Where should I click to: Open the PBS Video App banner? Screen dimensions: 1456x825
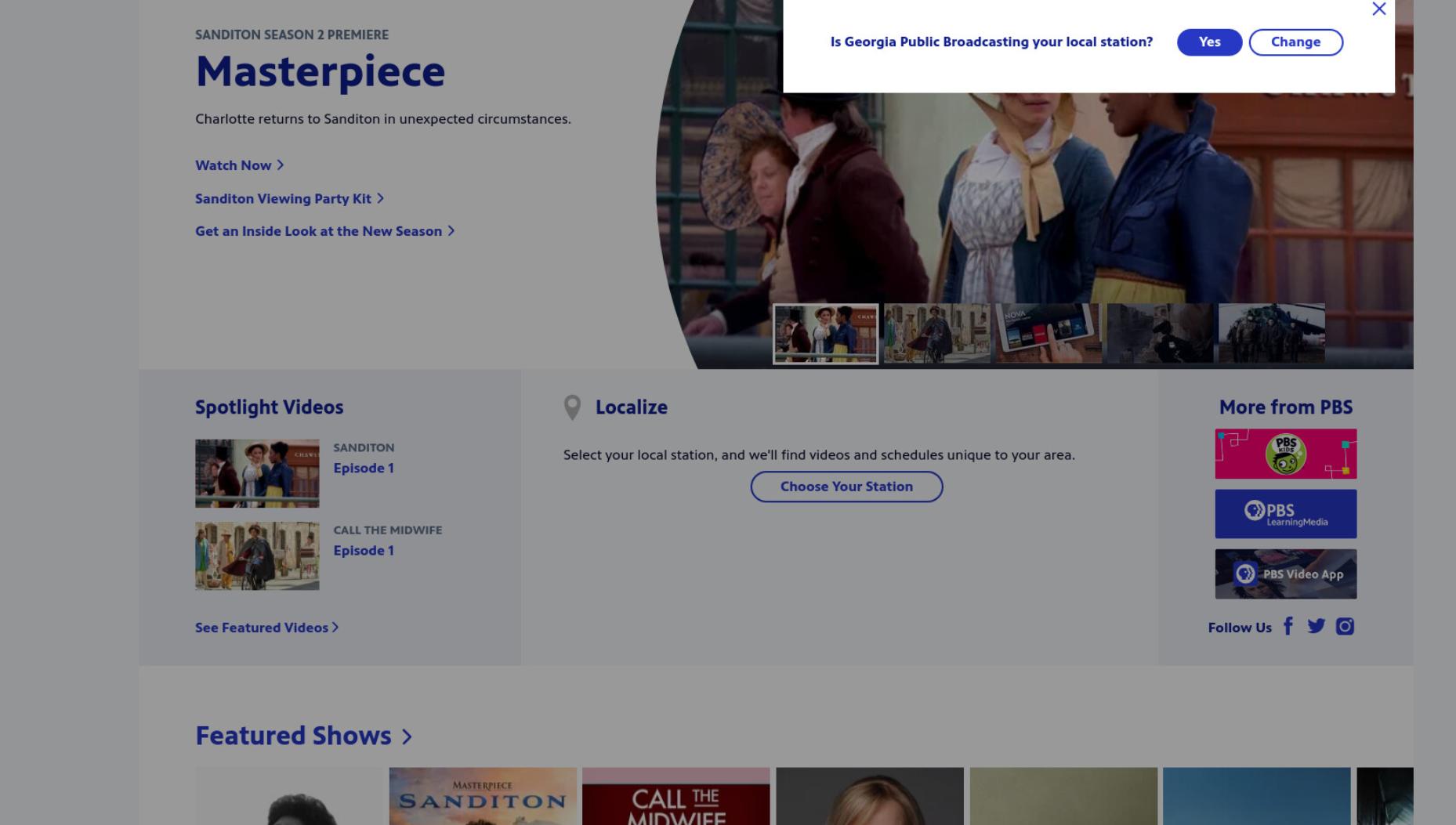(1285, 574)
